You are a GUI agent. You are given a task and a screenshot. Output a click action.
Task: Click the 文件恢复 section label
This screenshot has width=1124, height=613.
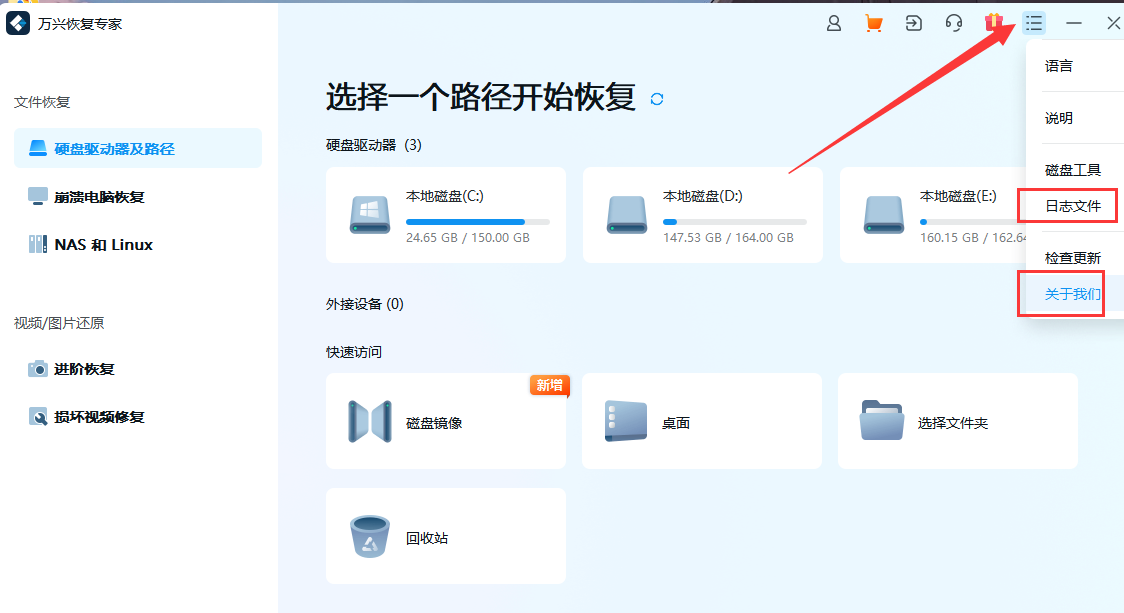[x=42, y=102]
